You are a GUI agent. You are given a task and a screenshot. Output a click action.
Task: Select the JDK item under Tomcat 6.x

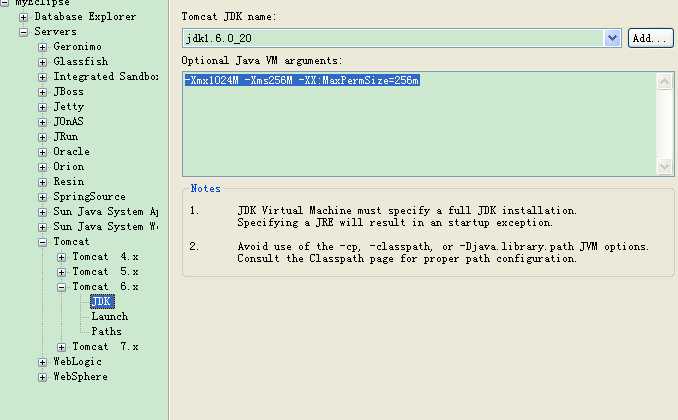102,301
